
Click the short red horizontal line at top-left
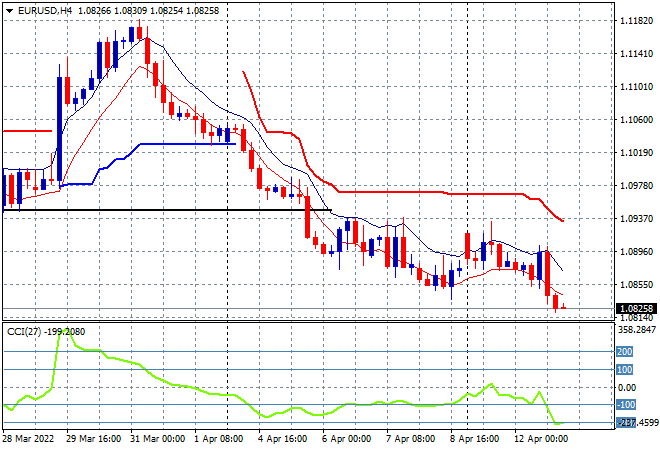pos(27,130)
